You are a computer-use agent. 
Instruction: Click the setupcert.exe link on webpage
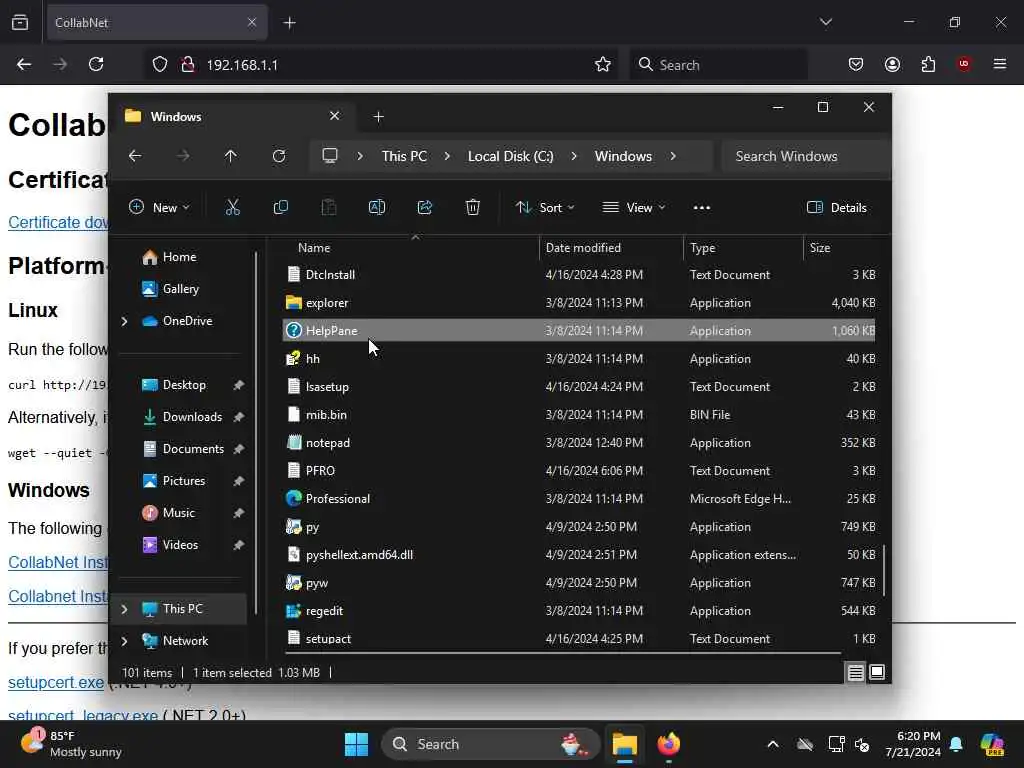pos(56,682)
